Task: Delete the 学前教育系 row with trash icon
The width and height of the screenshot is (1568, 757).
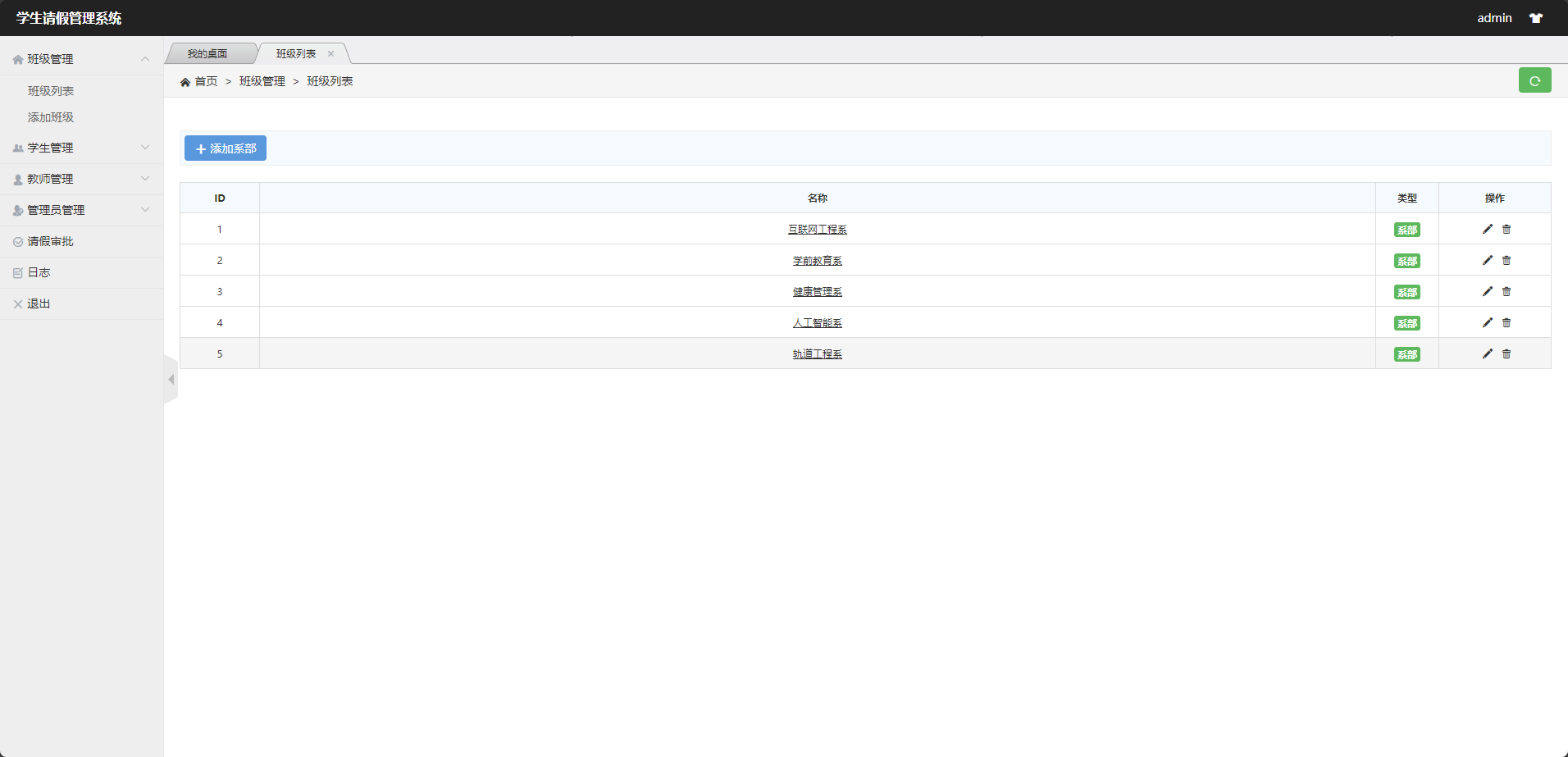Action: (1506, 261)
